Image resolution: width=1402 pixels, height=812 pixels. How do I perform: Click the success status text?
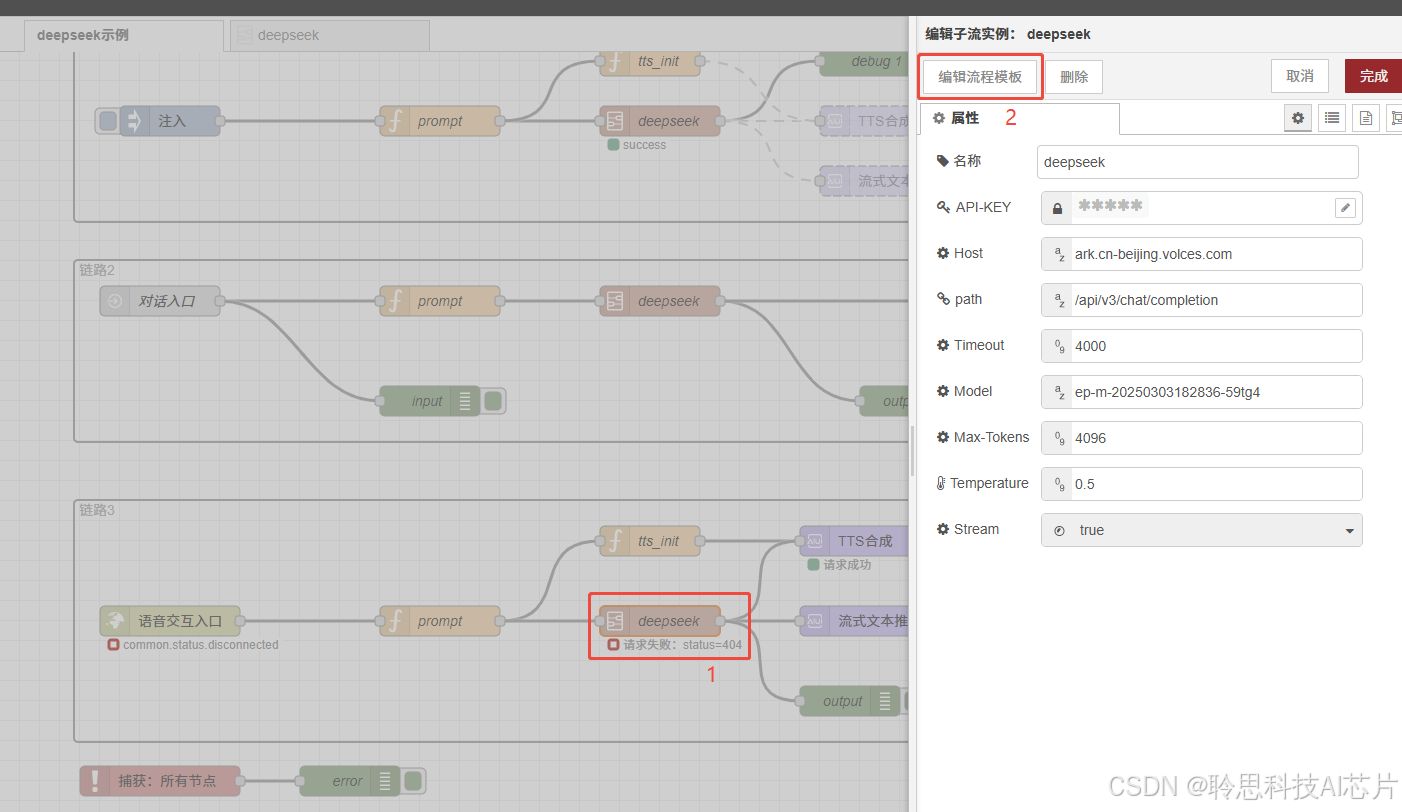click(644, 145)
